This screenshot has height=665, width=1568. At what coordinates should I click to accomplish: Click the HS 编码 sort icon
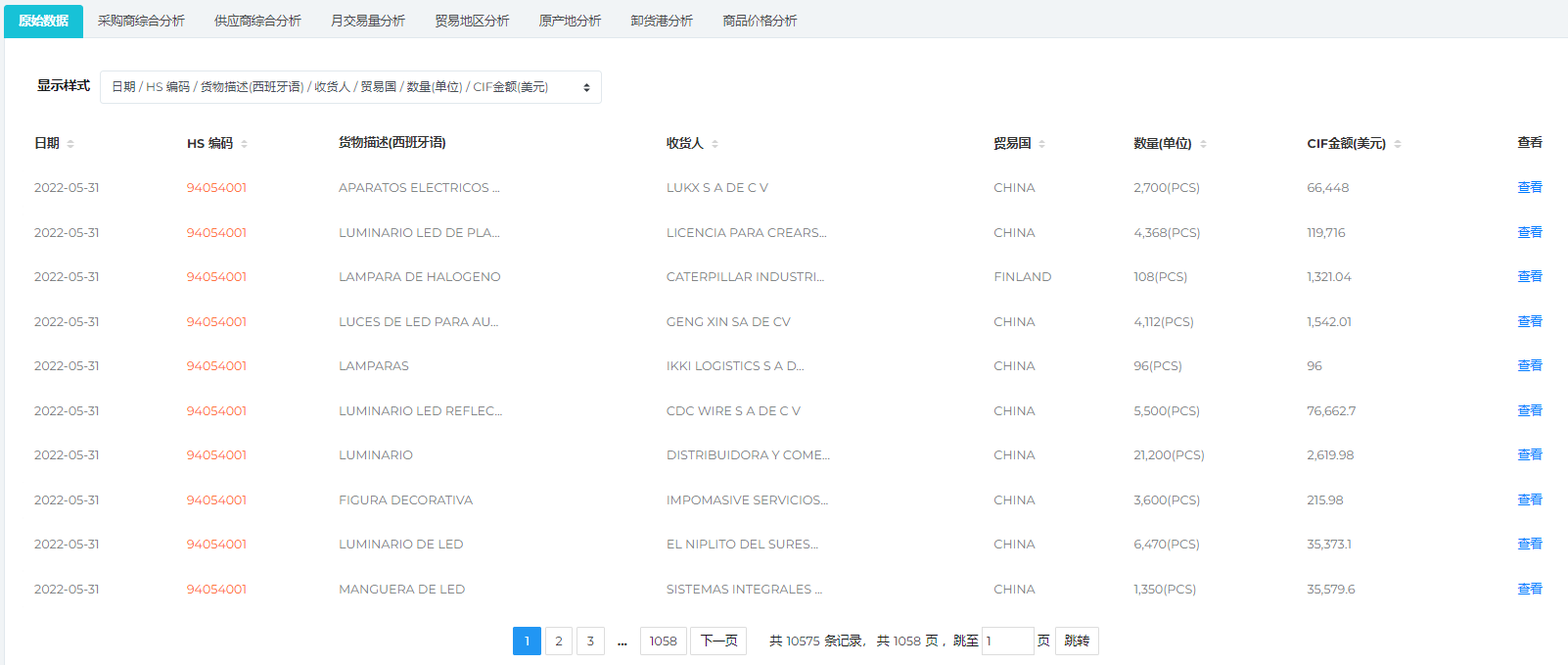point(244,144)
